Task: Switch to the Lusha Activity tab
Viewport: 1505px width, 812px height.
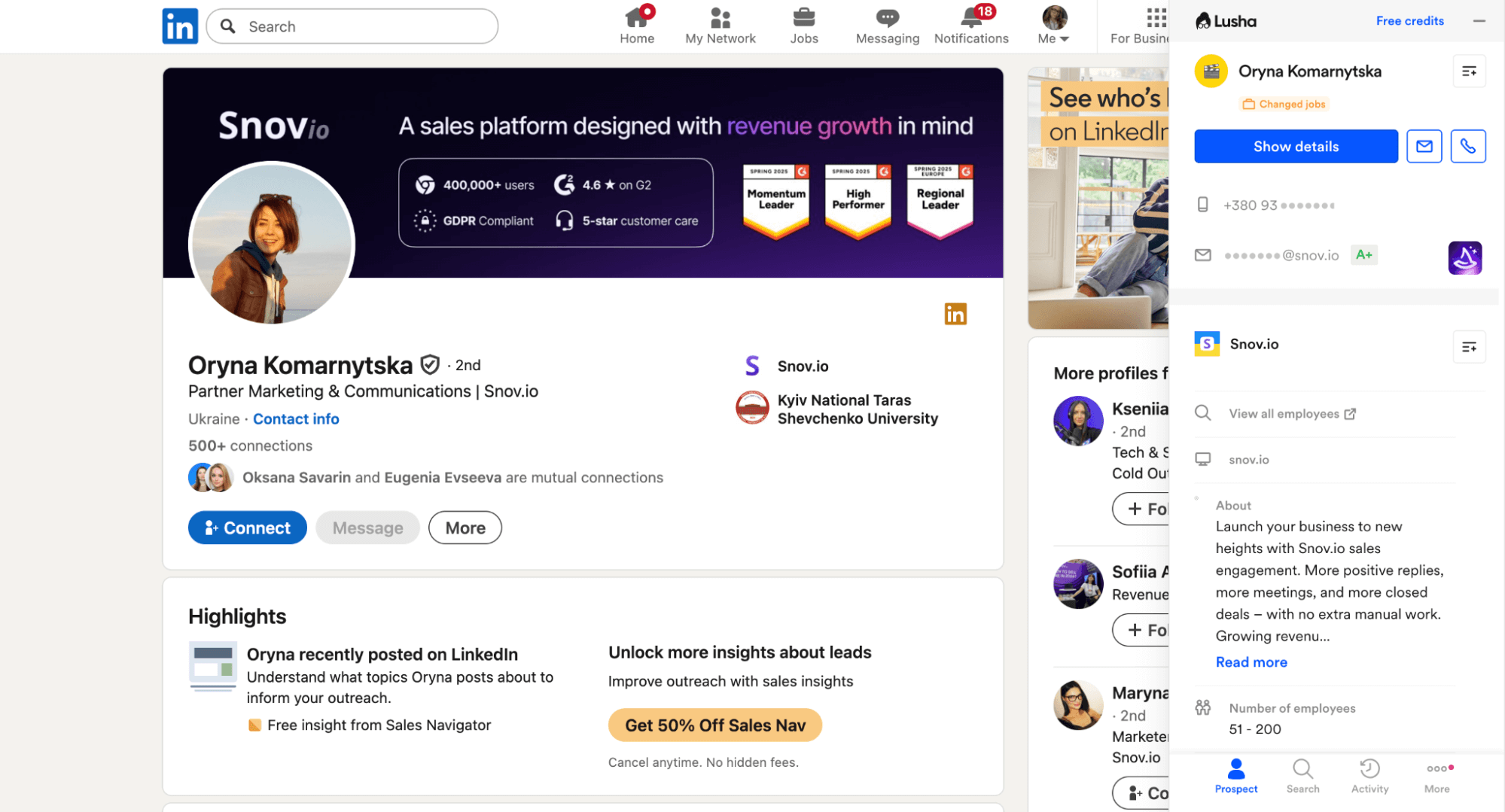Action: point(1369,776)
